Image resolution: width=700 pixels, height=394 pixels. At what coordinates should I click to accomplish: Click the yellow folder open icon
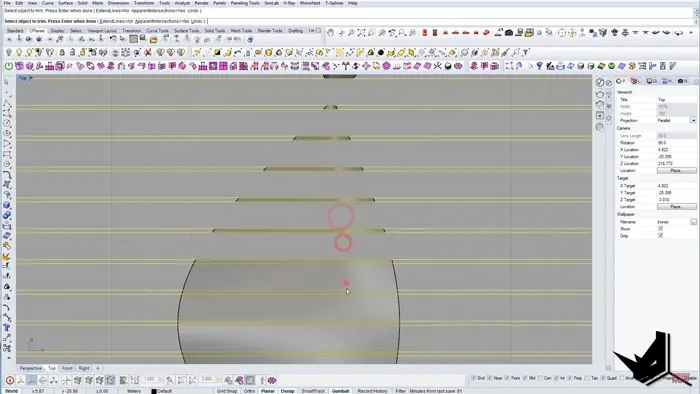point(153,39)
